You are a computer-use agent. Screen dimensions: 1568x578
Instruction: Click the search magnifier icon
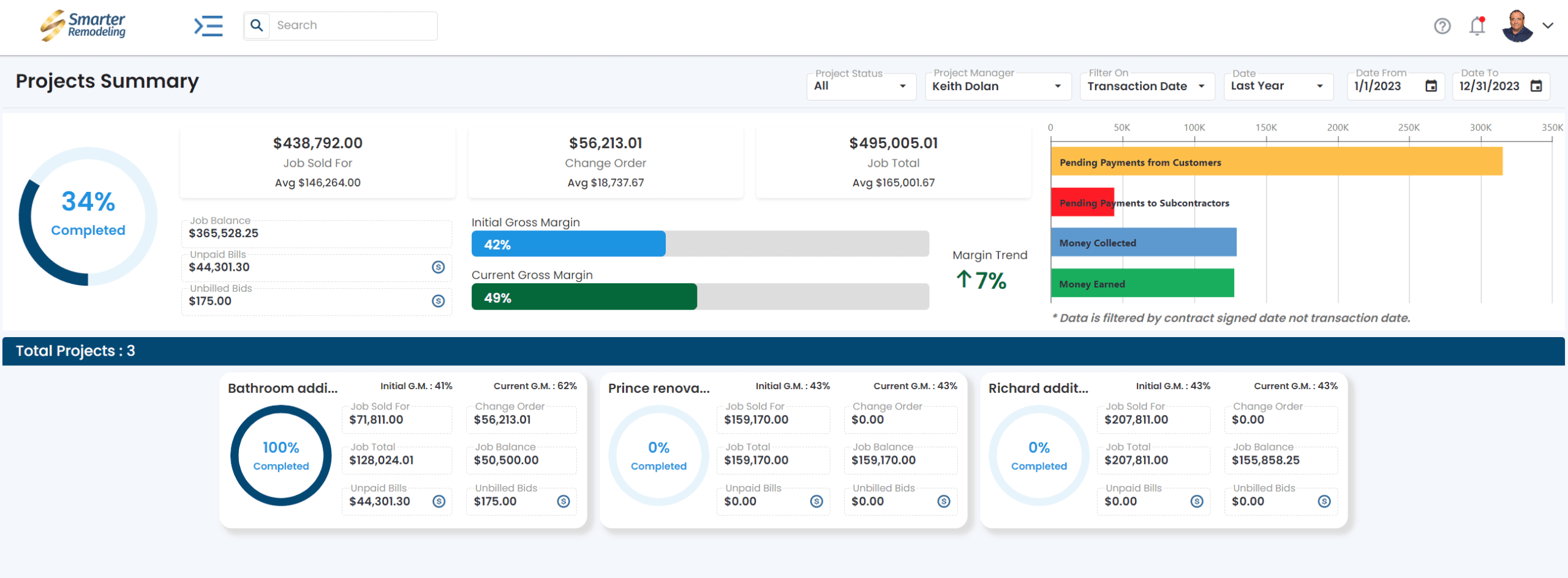[257, 26]
